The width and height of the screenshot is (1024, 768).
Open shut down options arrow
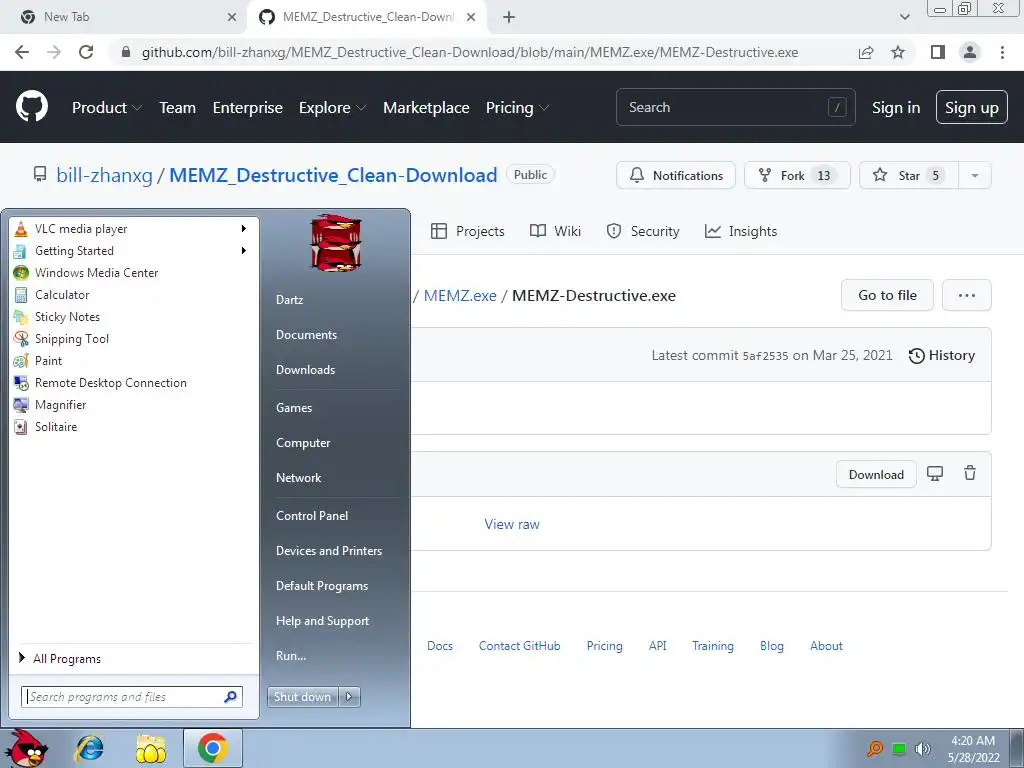pyautogui.click(x=349, y=697)
